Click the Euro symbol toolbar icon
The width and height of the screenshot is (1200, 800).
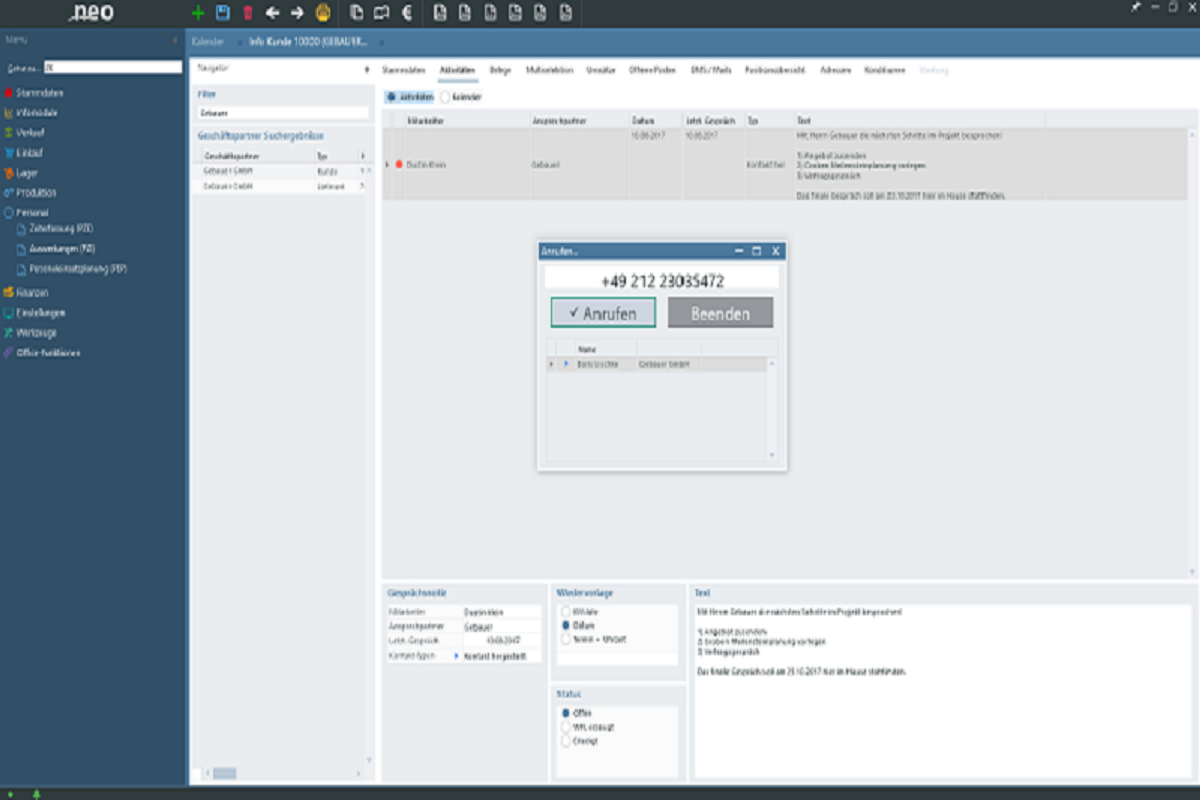click(x=406, y=13)
